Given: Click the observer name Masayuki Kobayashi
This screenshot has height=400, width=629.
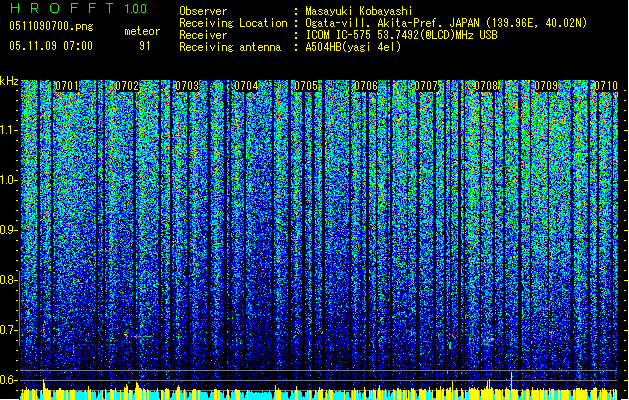Looking at the screenshot, I should pos(359,11).
